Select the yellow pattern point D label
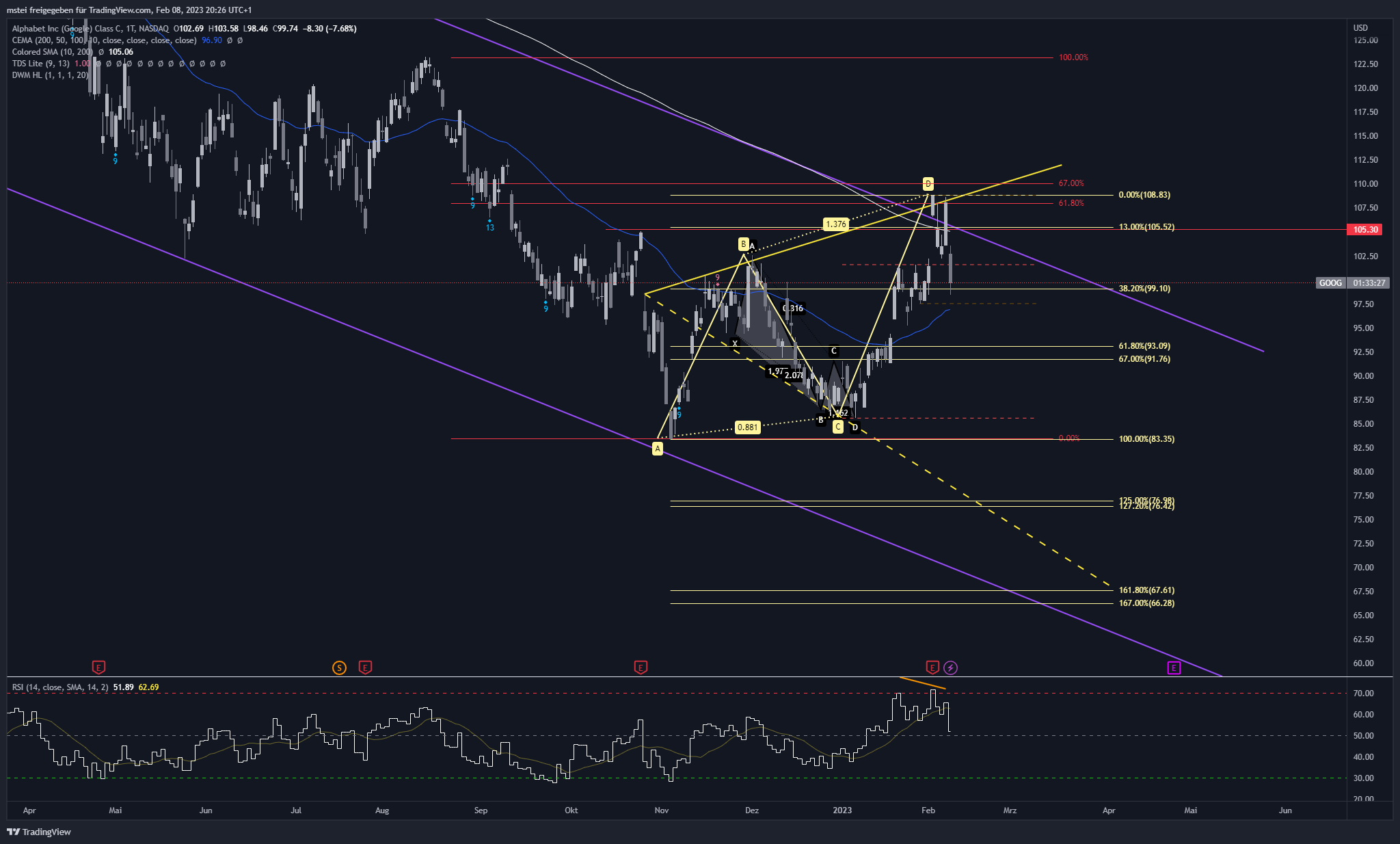 tap(928, 183)
